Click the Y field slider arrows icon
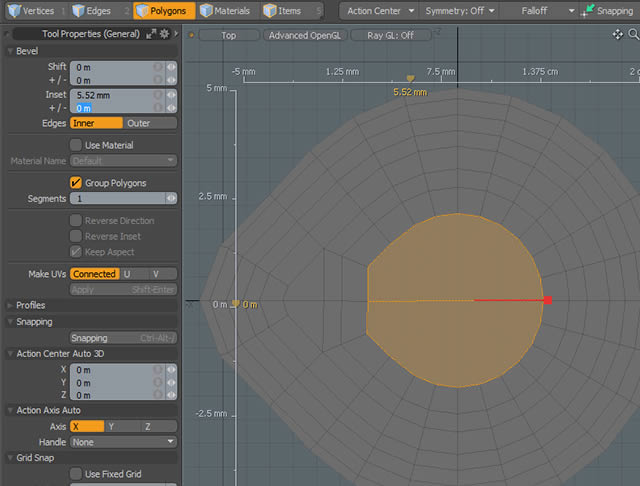640x486 pixels. pos(171,382)
